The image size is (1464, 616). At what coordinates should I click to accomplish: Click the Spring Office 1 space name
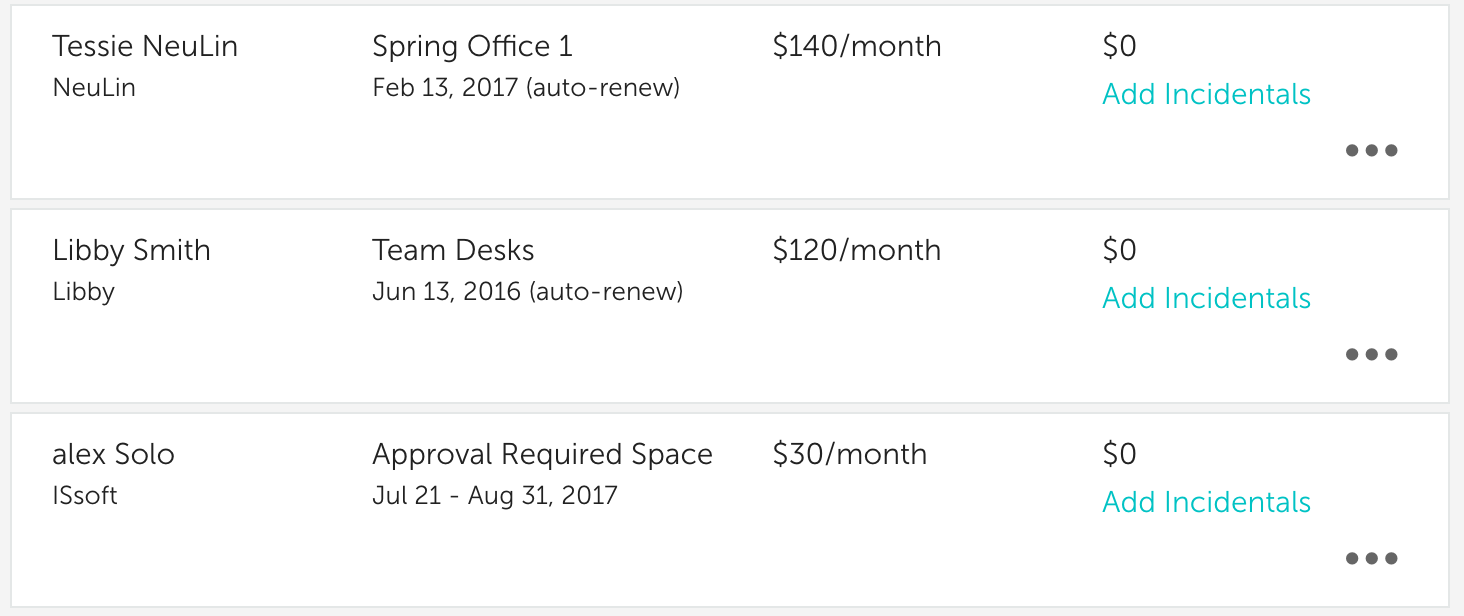(x=472, y=46)
